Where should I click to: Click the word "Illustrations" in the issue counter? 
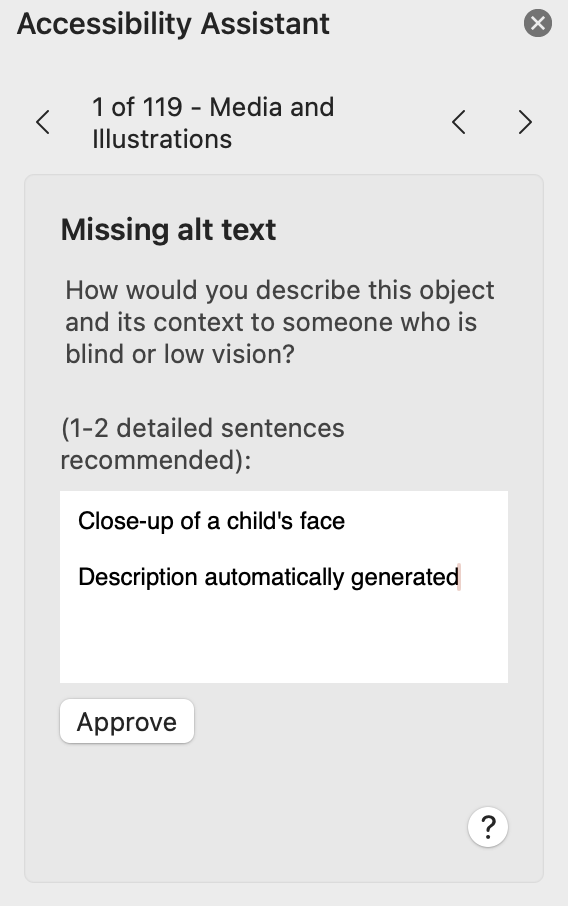pos(162,139)
